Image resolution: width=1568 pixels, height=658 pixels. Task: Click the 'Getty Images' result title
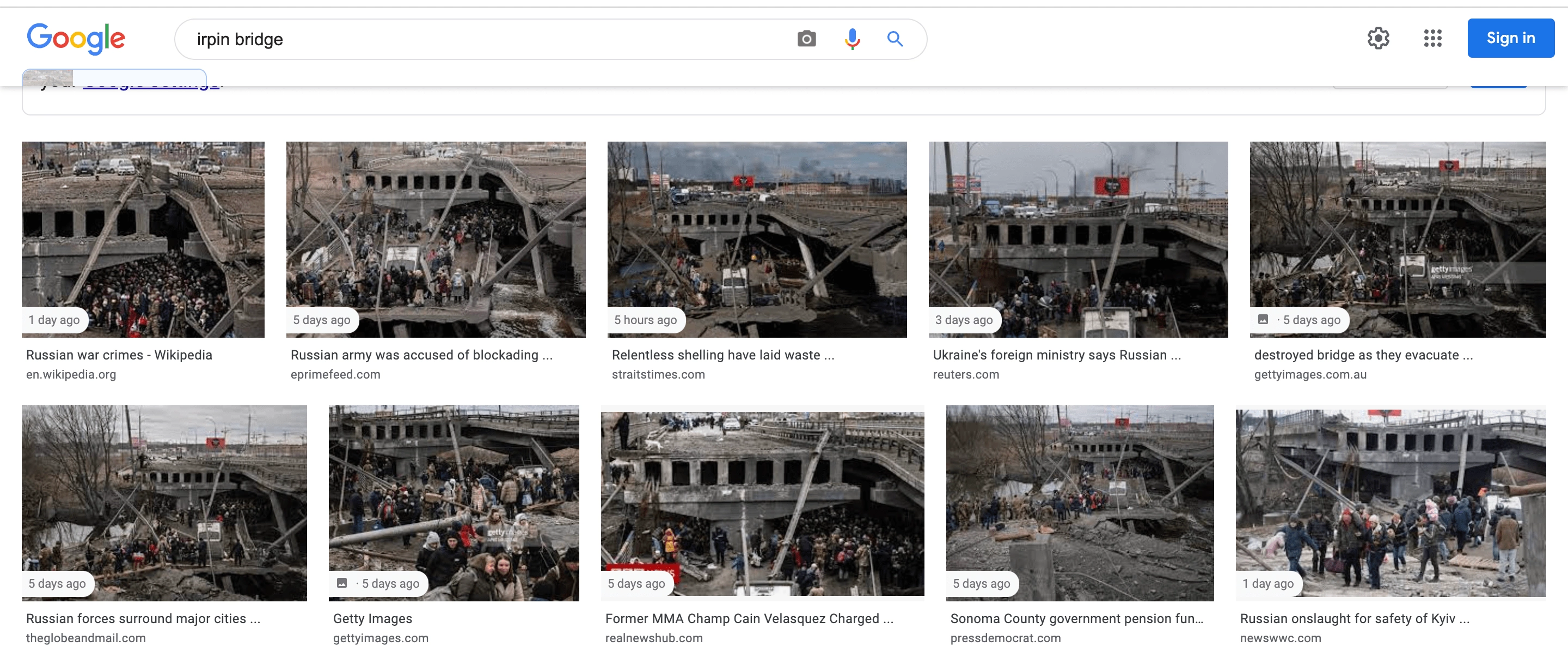click(372, 619)
